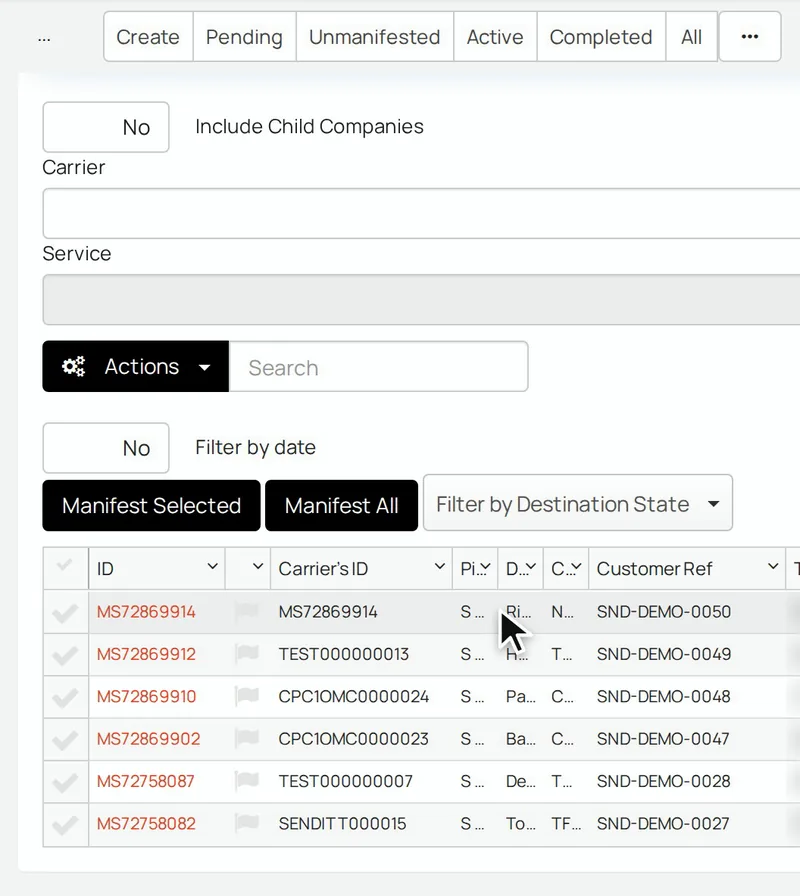The width and height of the screenshot is (800, 896).
Task: Open the Pi... column header dropdown
Action: (485, 566)
